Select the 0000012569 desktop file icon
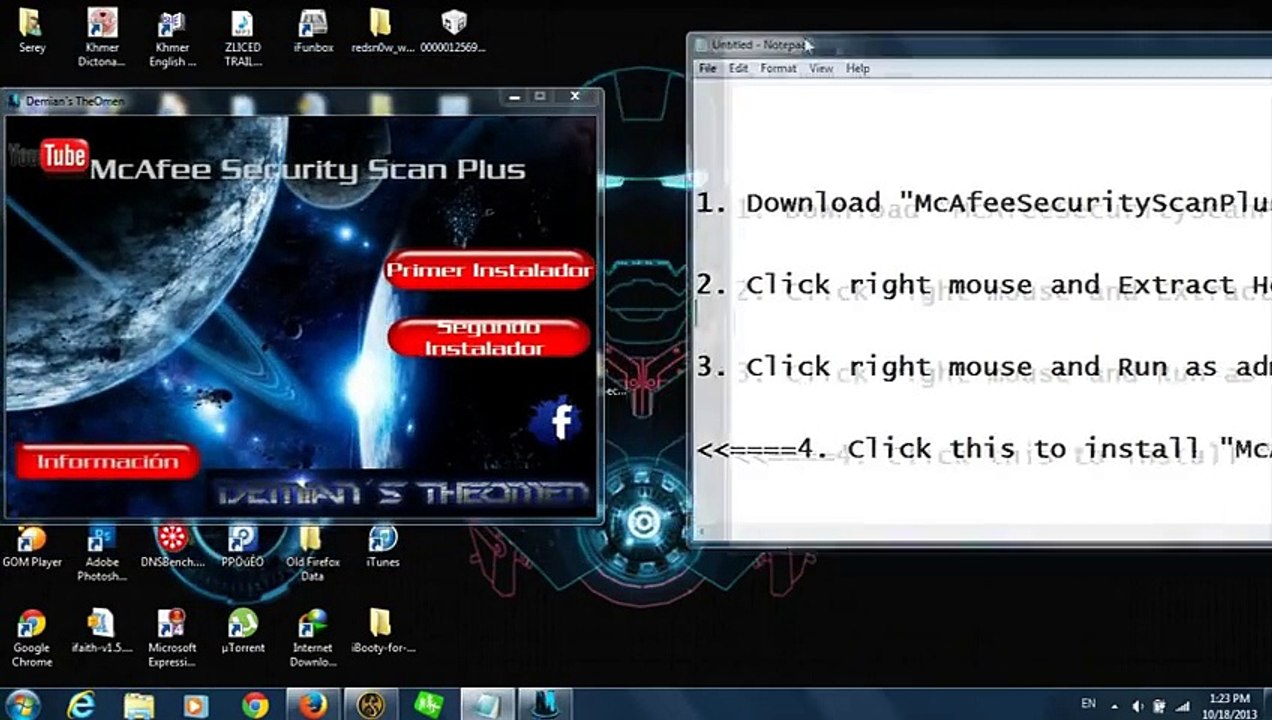This screenshot has height=720, width=1272. tap(453, 31)
